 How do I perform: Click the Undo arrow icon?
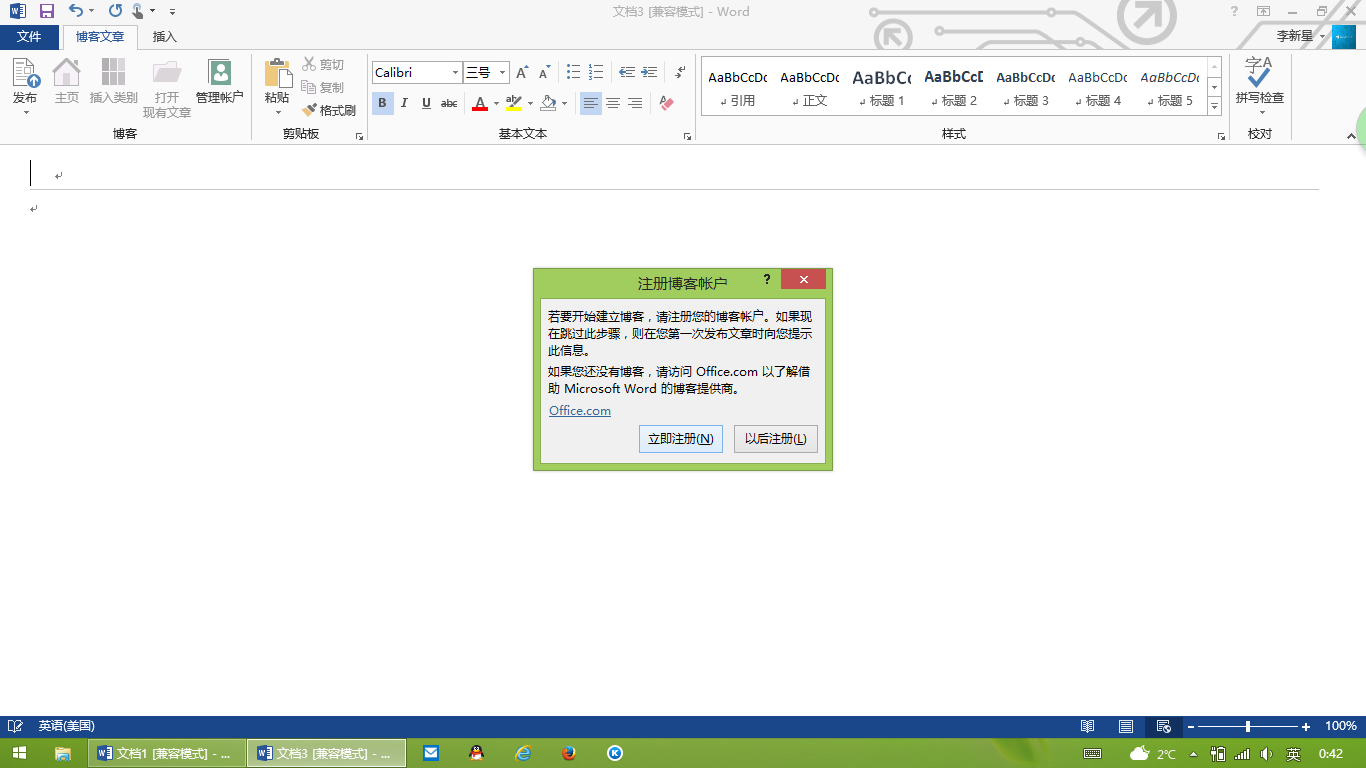pyautogui.click(x=76, y=11)
